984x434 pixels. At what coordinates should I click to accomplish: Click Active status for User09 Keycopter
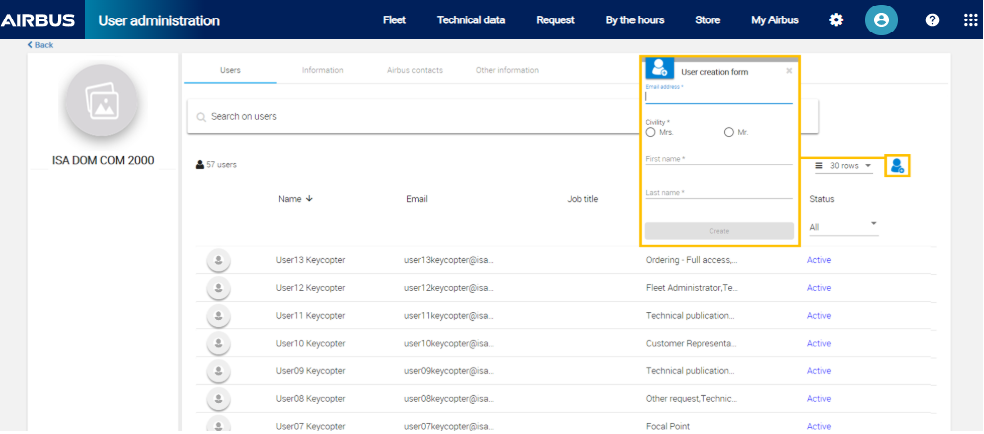pos(818,371)
